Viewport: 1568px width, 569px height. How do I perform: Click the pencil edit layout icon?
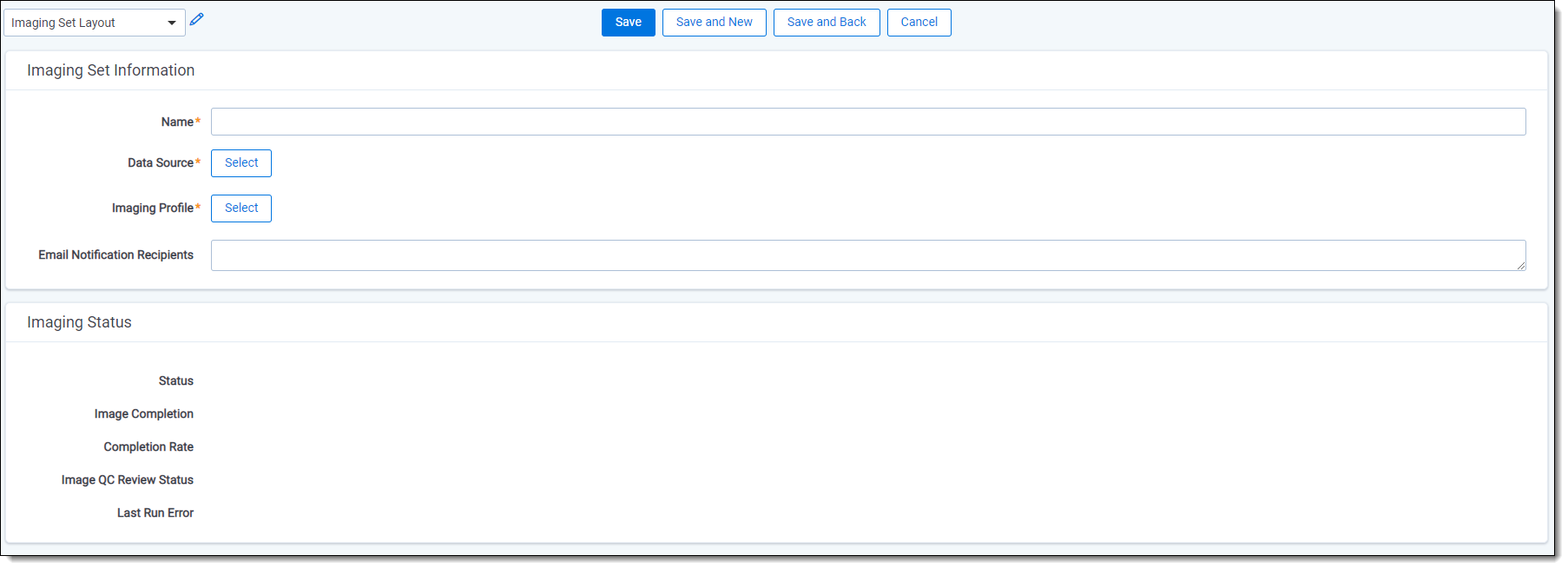point(196,19)
